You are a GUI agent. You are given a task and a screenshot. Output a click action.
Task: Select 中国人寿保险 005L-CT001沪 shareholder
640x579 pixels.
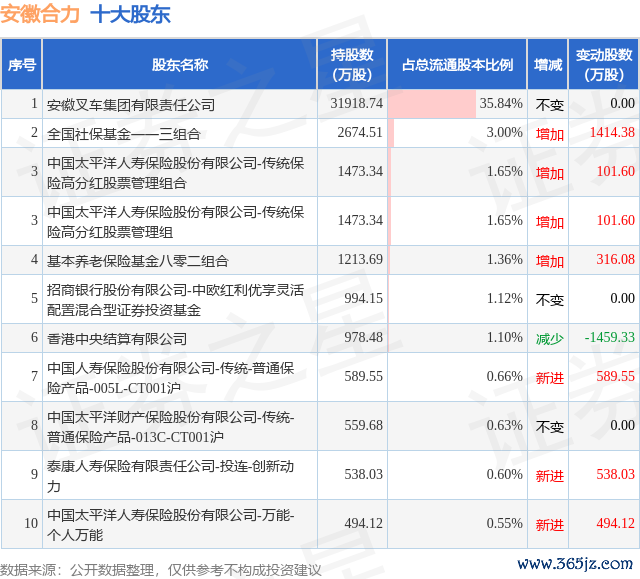(x=171, y=377)
